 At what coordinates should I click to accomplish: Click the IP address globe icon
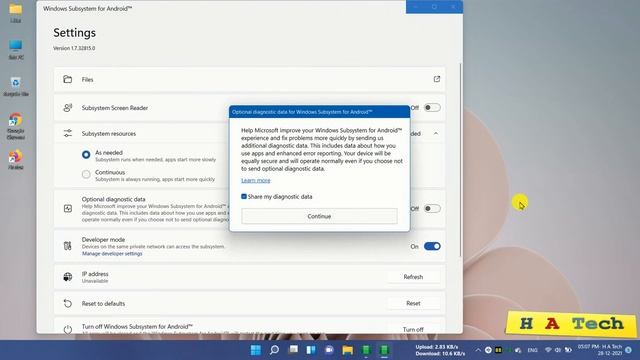(68, 277)
